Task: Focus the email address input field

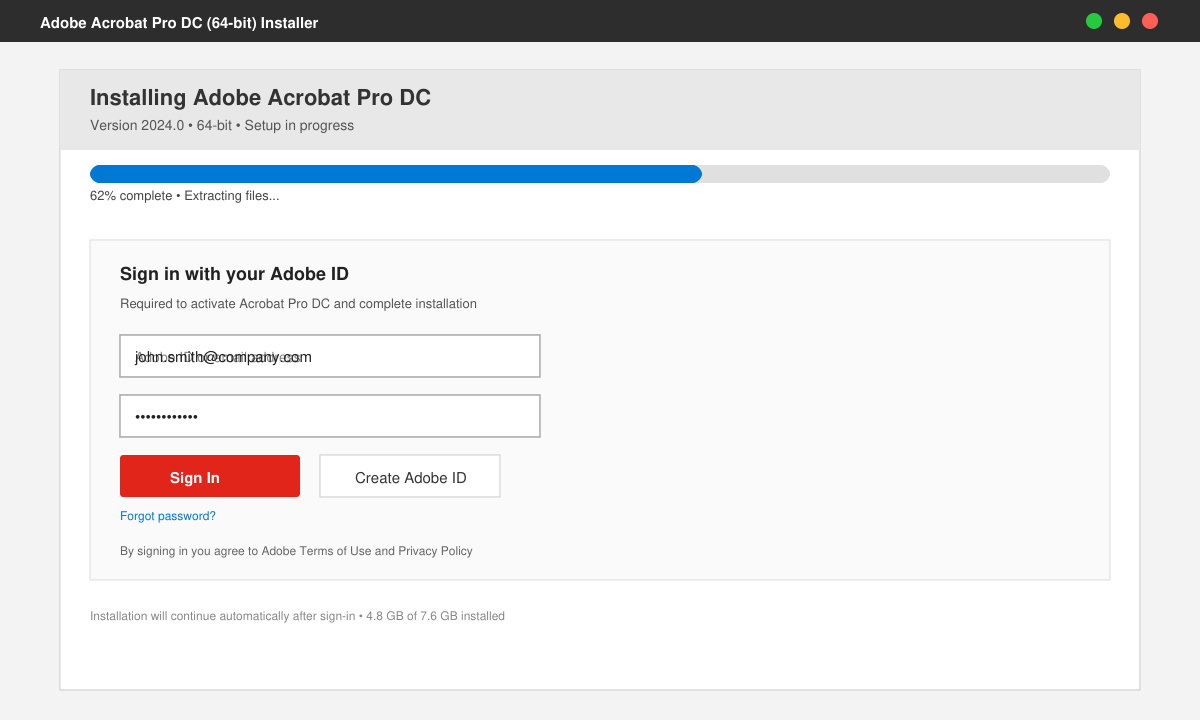Action: tap(330, 356)
